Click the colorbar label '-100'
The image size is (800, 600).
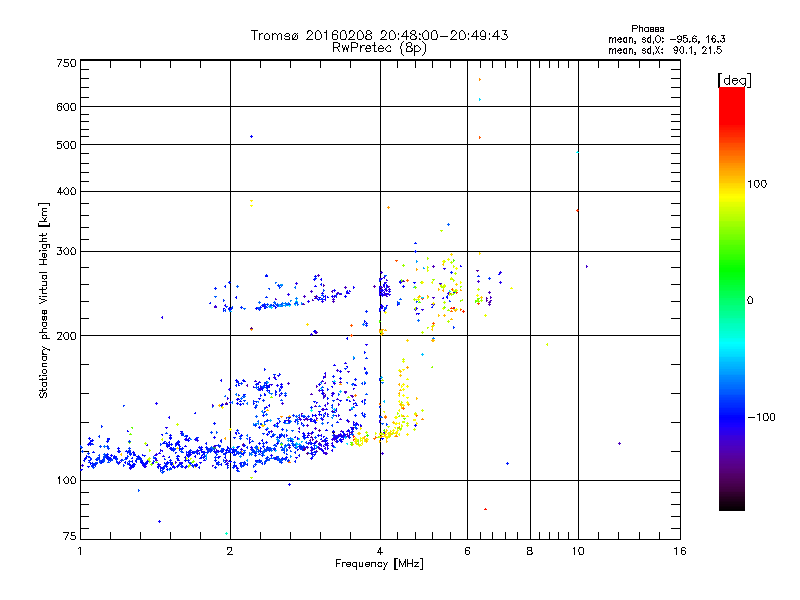tap(761, 417)
